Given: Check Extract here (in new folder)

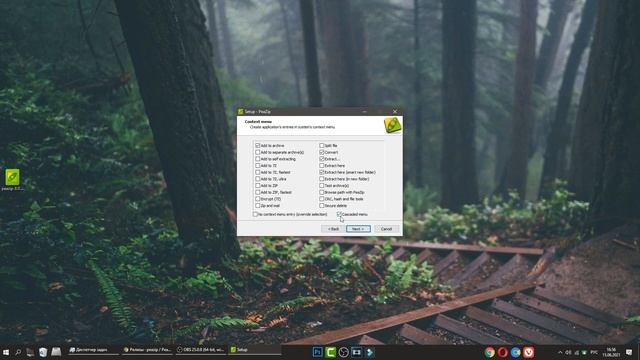Looking at the screenshot, I should 322,179.
